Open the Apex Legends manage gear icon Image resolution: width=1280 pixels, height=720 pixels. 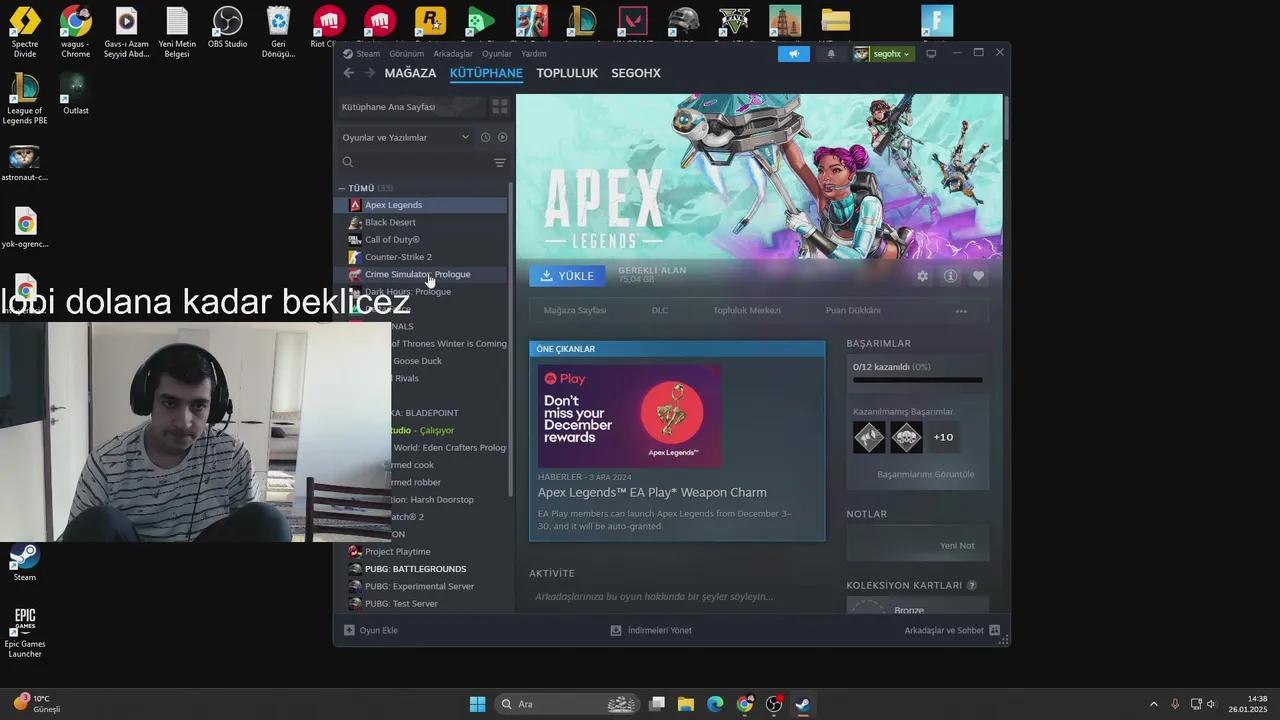922,276
